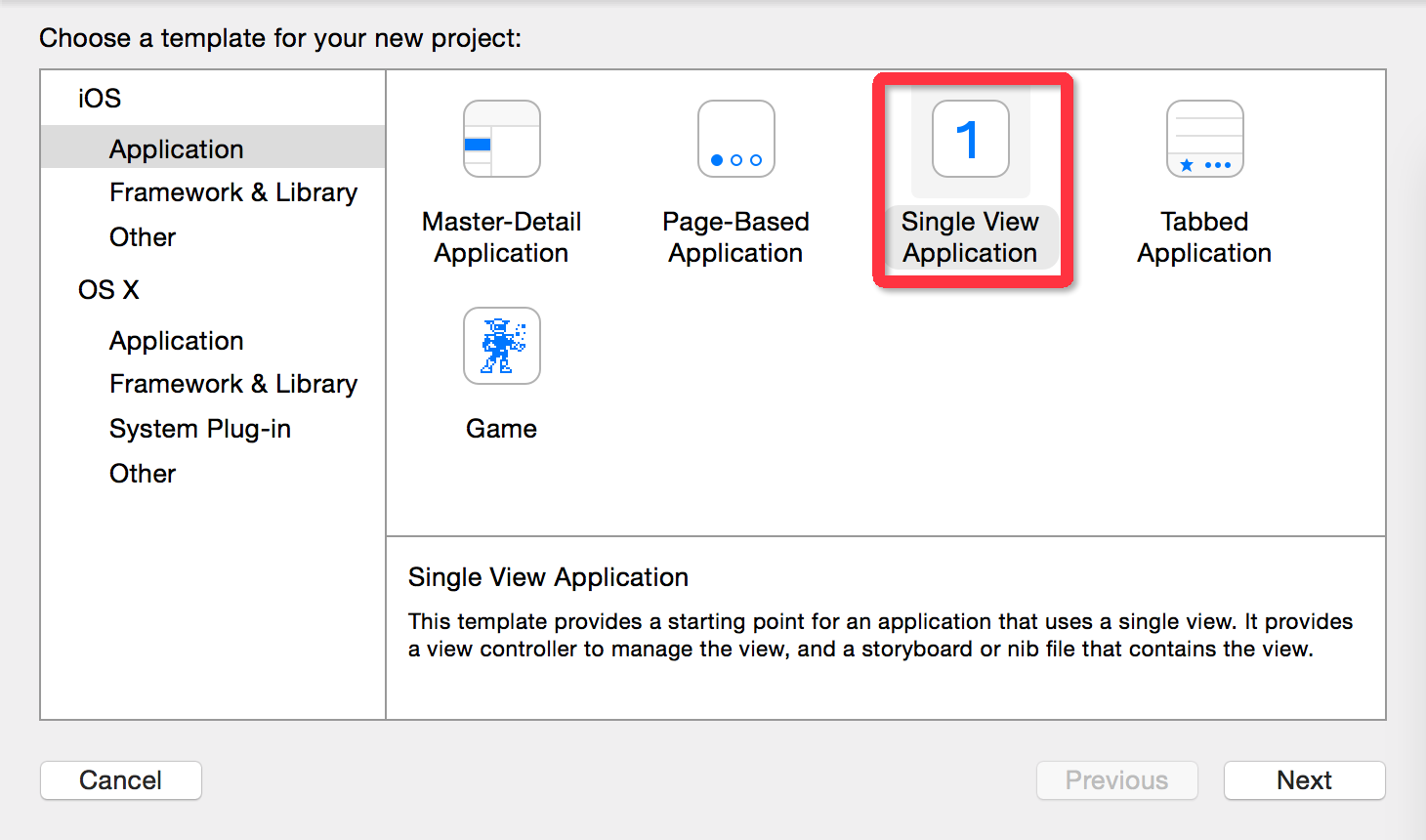This screenshot has height=840, width=1426.
Task: Click the "Game" text label below the icon
Action: [x=501, y=429]
